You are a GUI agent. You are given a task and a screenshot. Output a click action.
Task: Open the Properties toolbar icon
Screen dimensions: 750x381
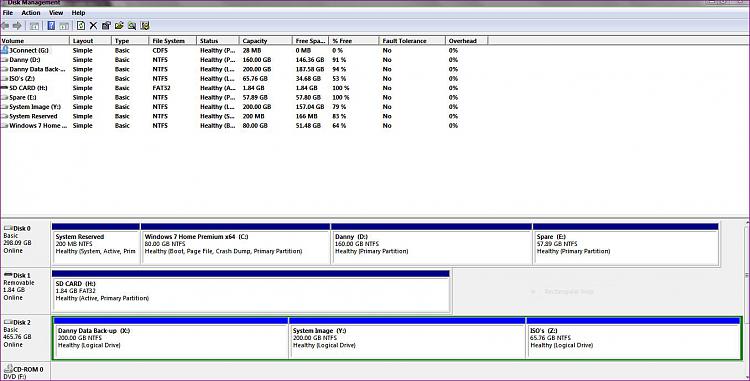[106, 26]
